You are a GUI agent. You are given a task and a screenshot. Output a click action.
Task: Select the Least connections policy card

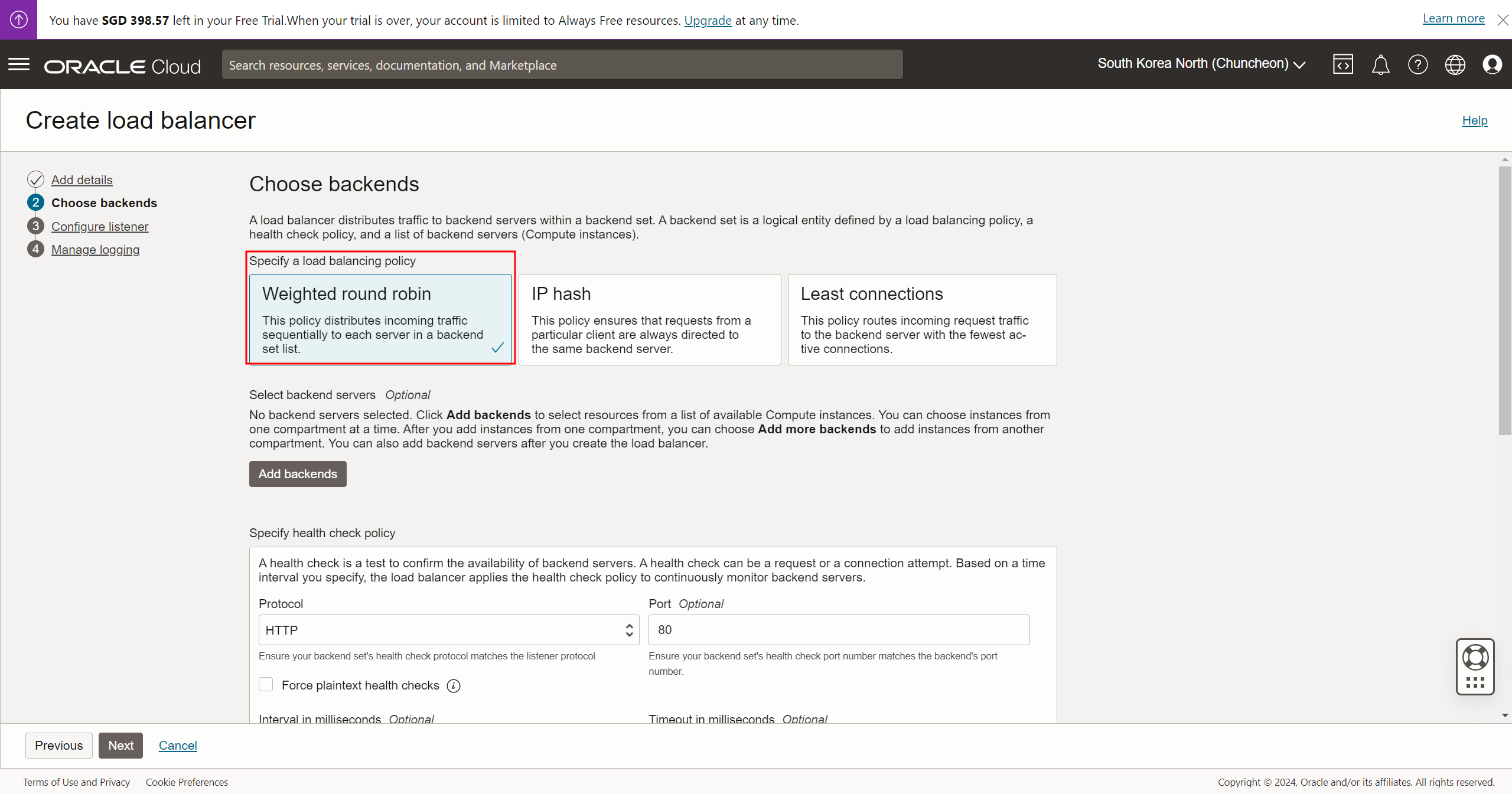coord(921,319)
